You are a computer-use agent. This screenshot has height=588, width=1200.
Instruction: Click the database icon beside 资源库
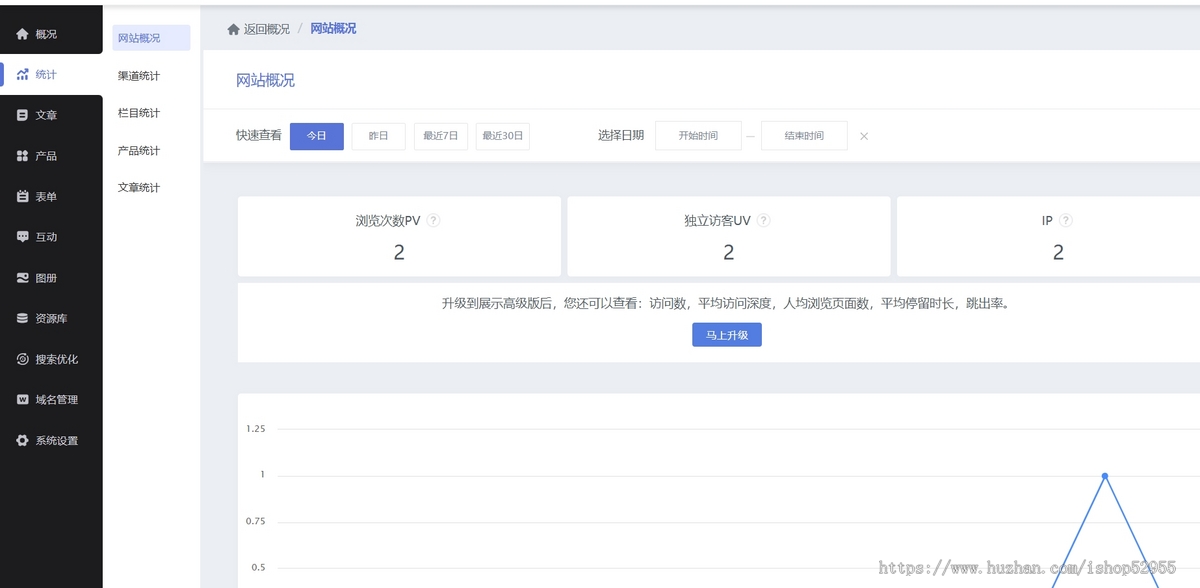click(x=22, y=318)
